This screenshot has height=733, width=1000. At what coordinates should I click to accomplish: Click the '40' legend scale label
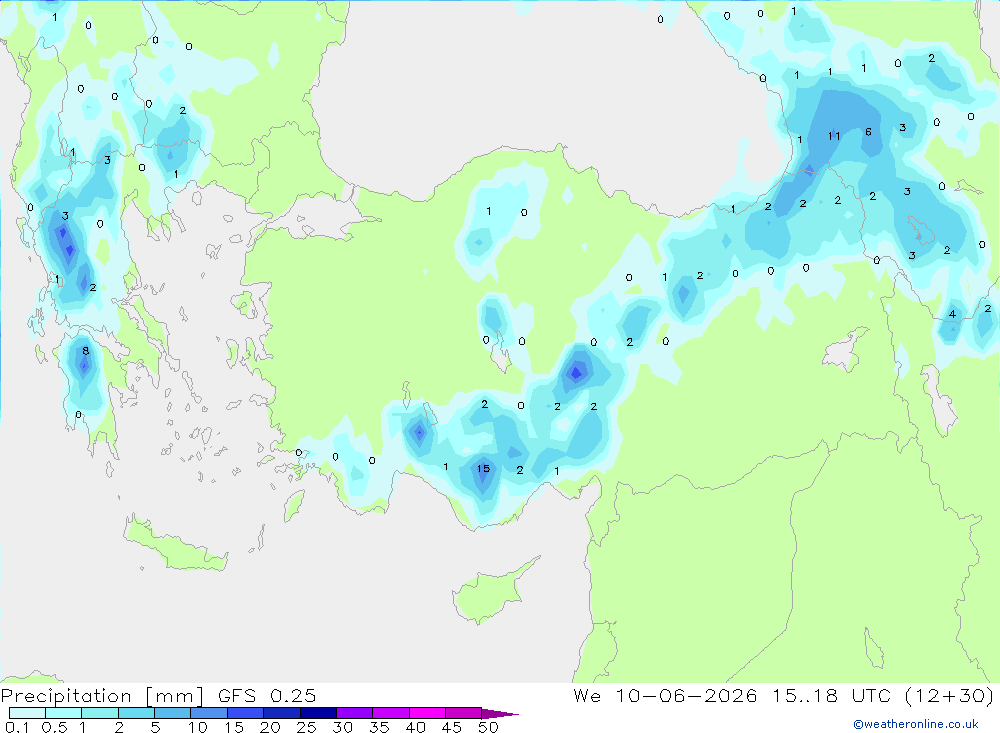pos(415,727)
